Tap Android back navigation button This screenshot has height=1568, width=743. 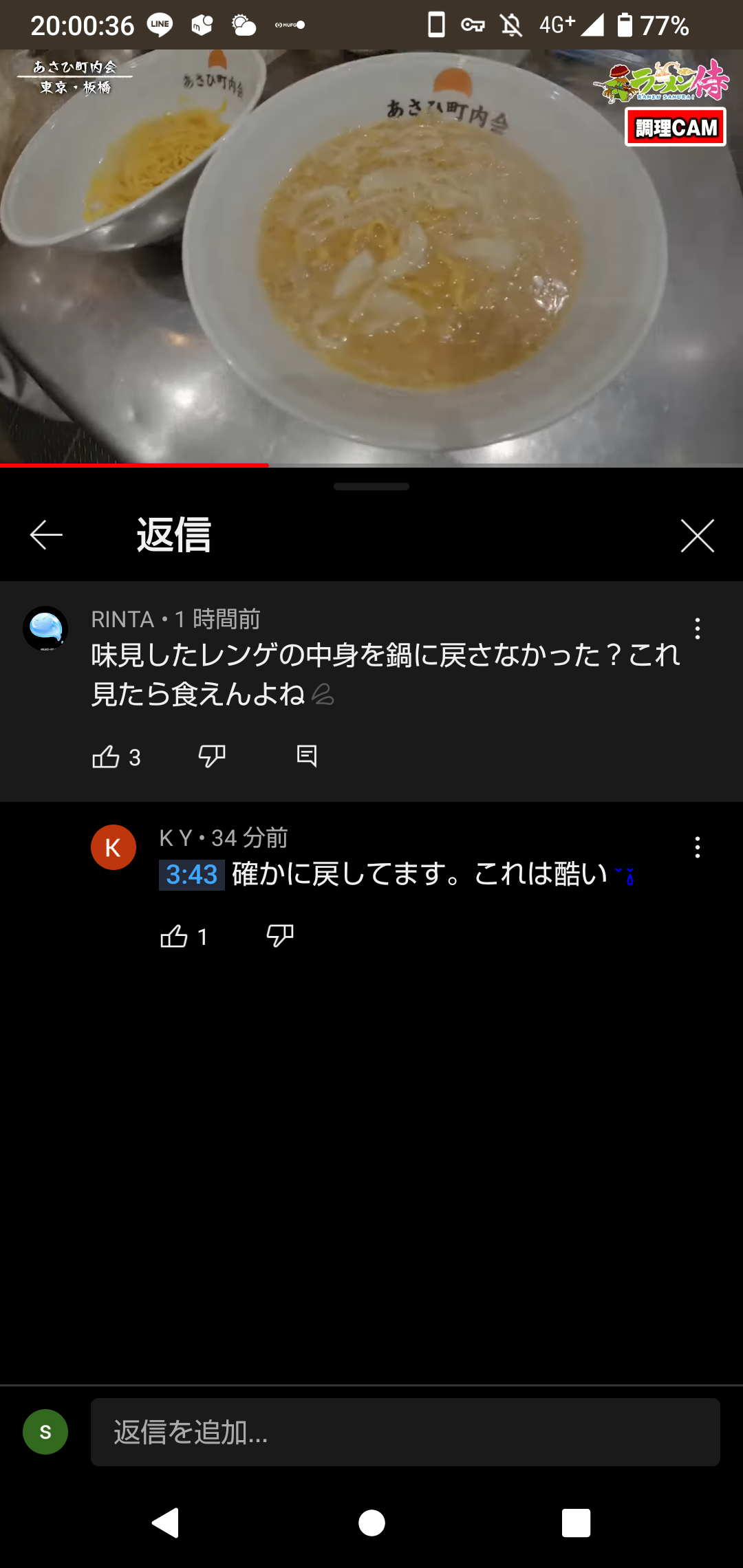[166, 1523]
